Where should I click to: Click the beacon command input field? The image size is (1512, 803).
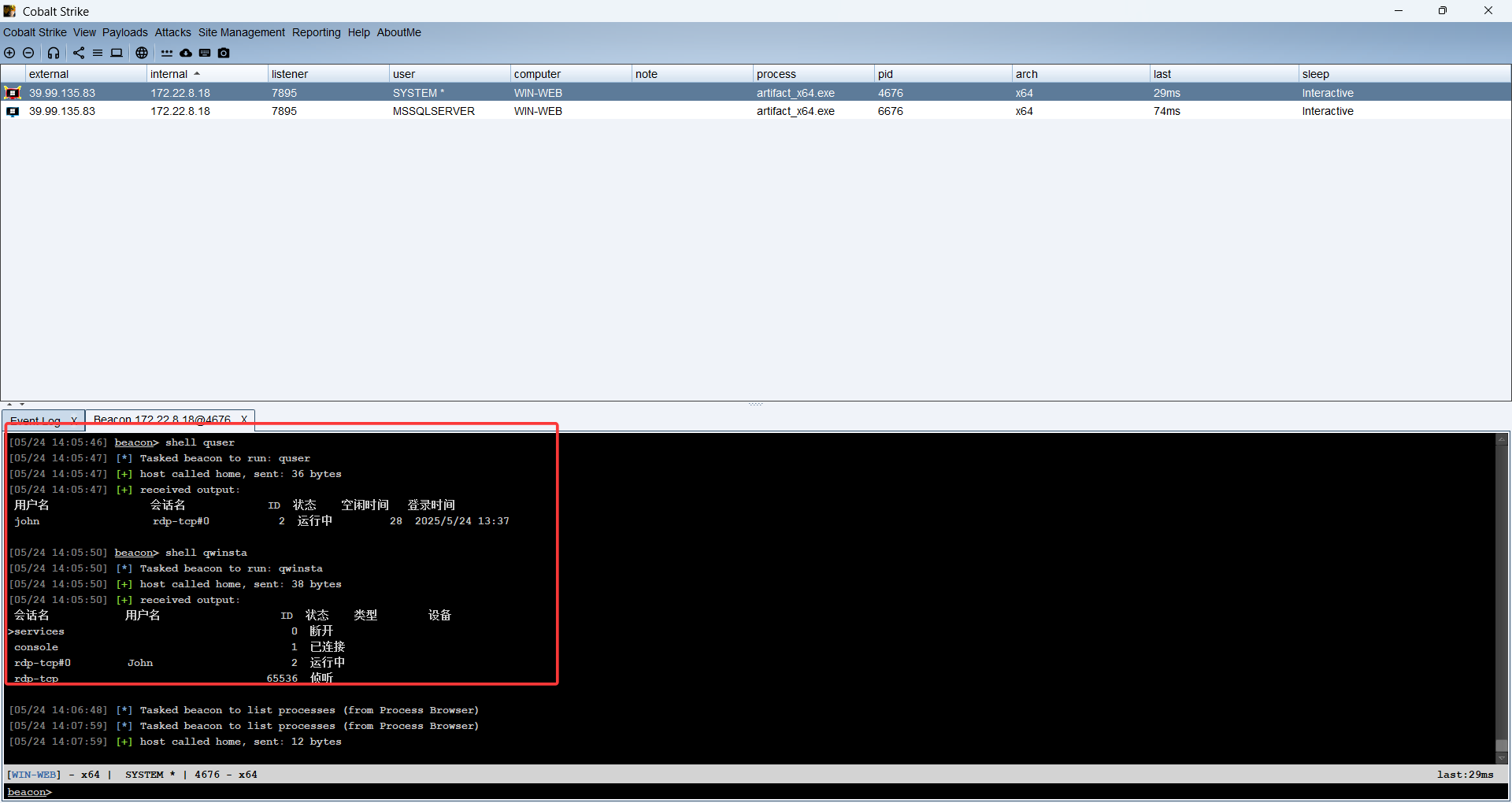[x=780, y=792]
